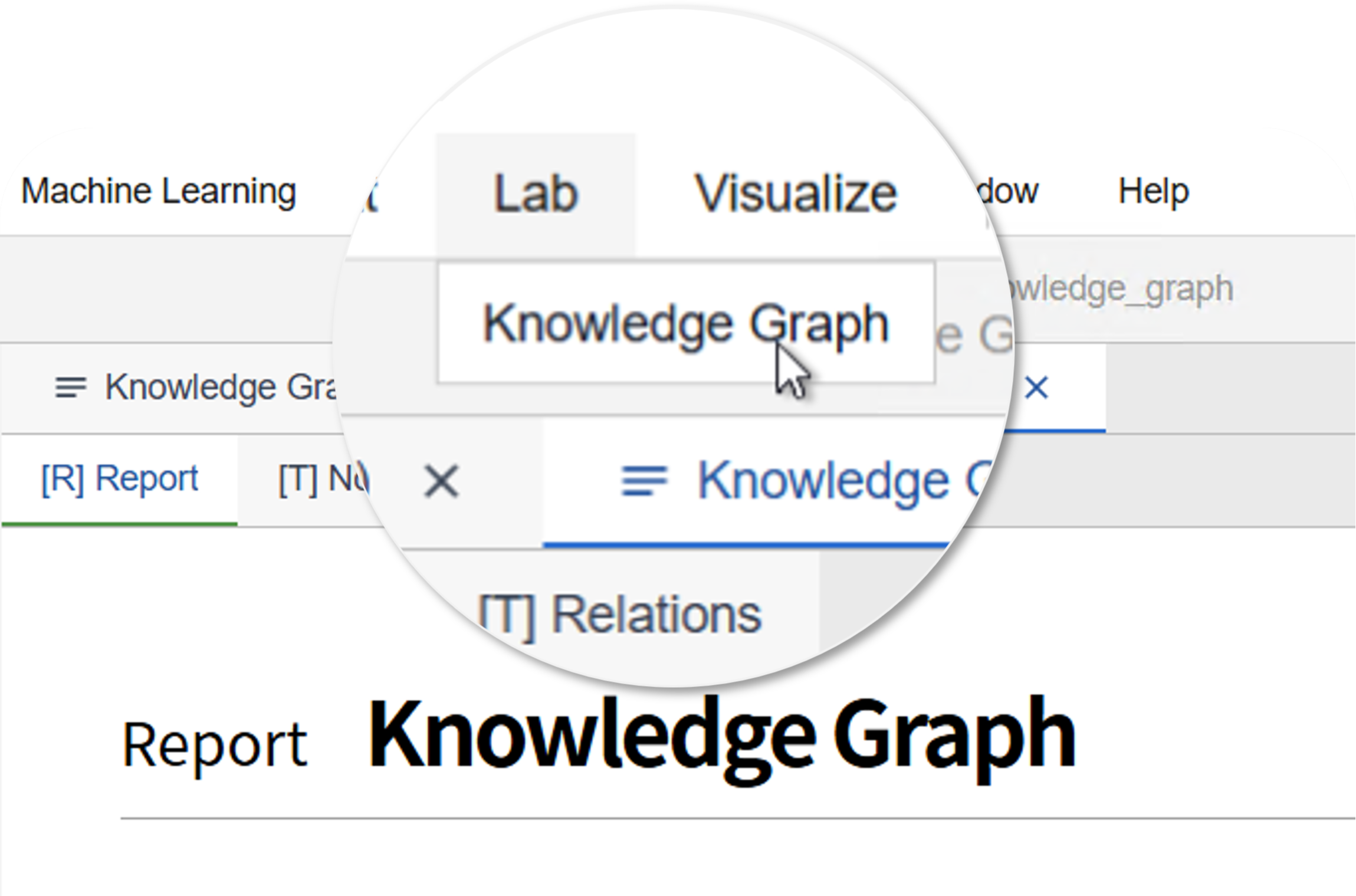This screenshot has width=1356, height=896.
Task: Open the Help menu
Action: 1153,192
